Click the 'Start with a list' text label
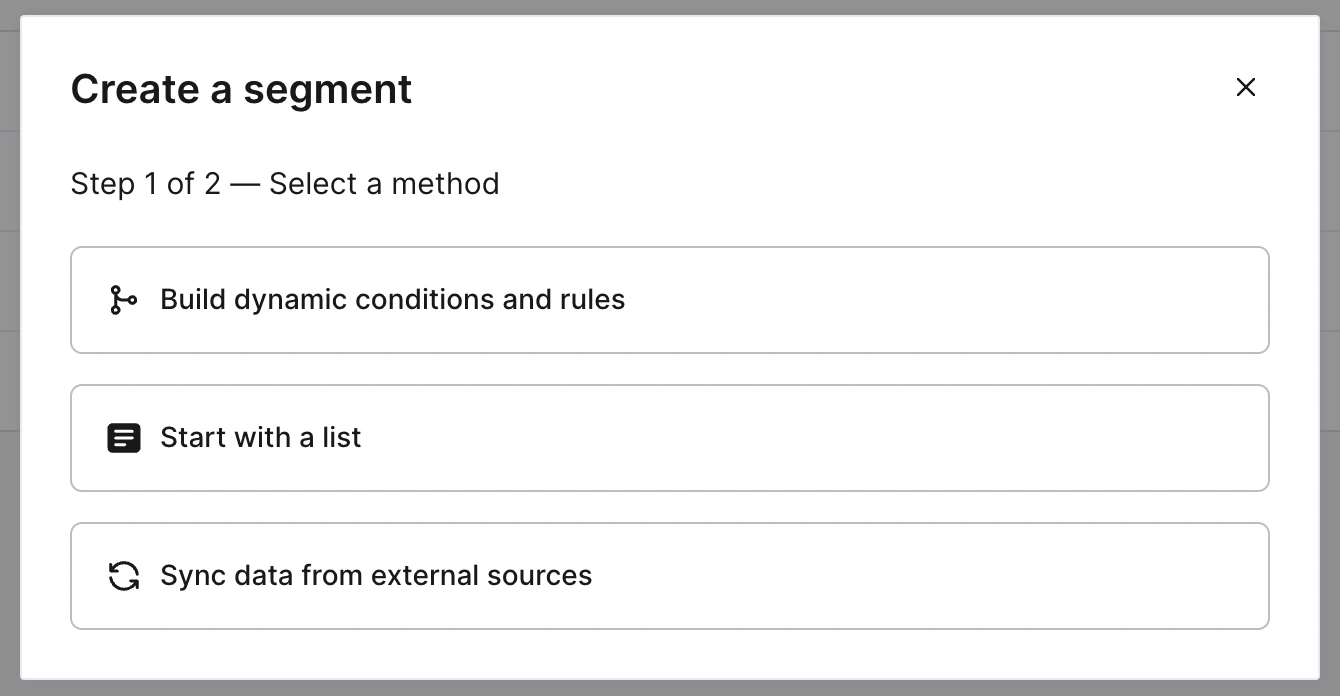The height and width of the screenshot is (696, 1340). (261, 437)
